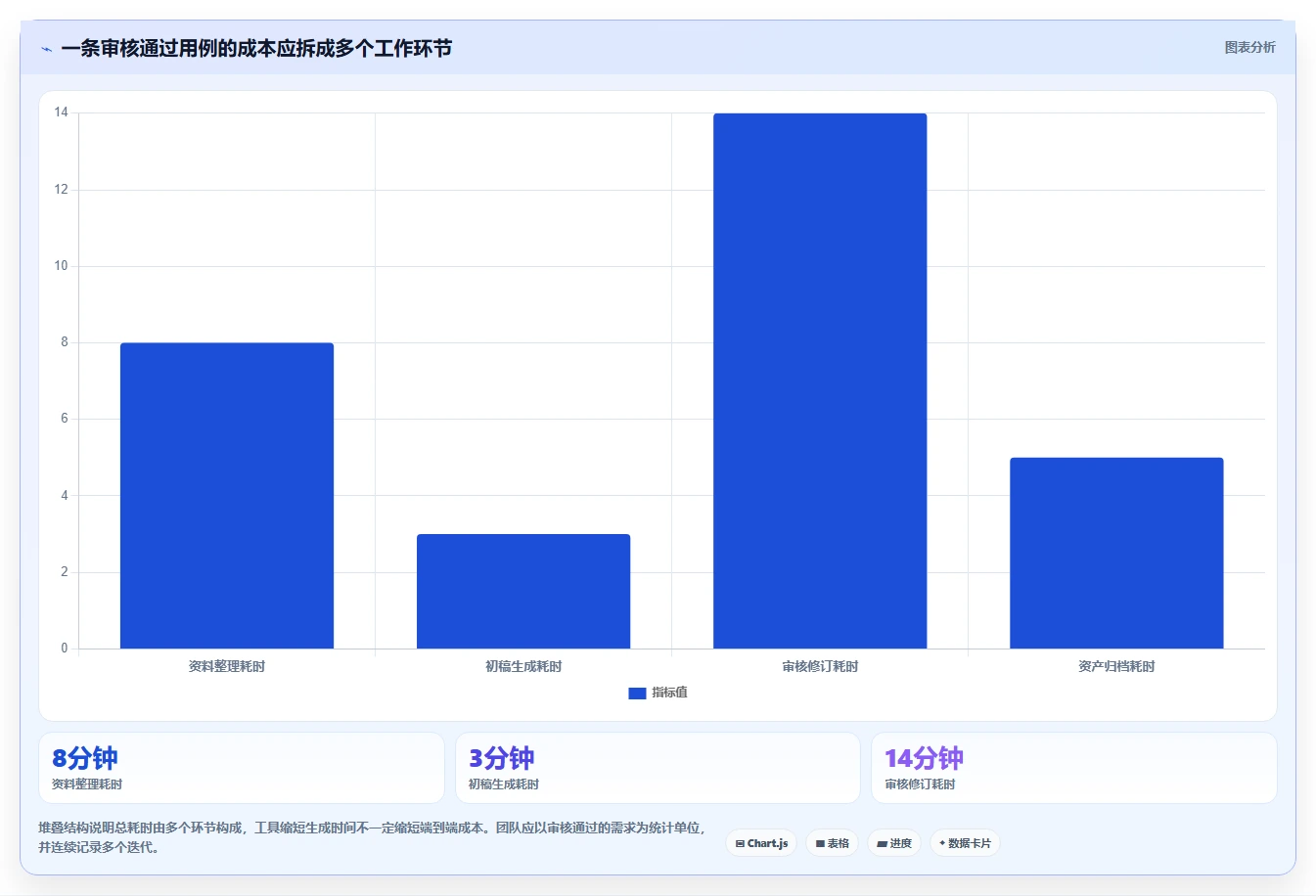Click the caption text starting 堆叠结构说明

pyautogui.click(x=372, y=837)
